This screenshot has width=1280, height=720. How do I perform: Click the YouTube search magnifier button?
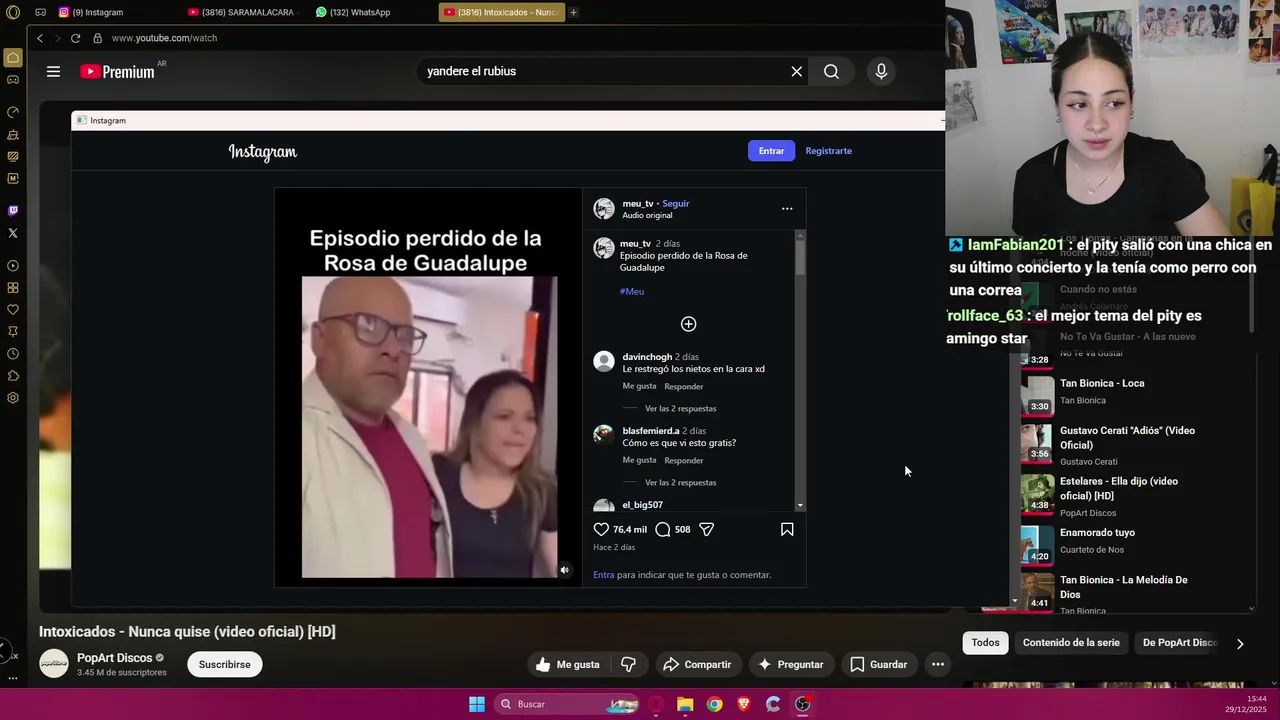pyautogui.click(x=831, y=71)
